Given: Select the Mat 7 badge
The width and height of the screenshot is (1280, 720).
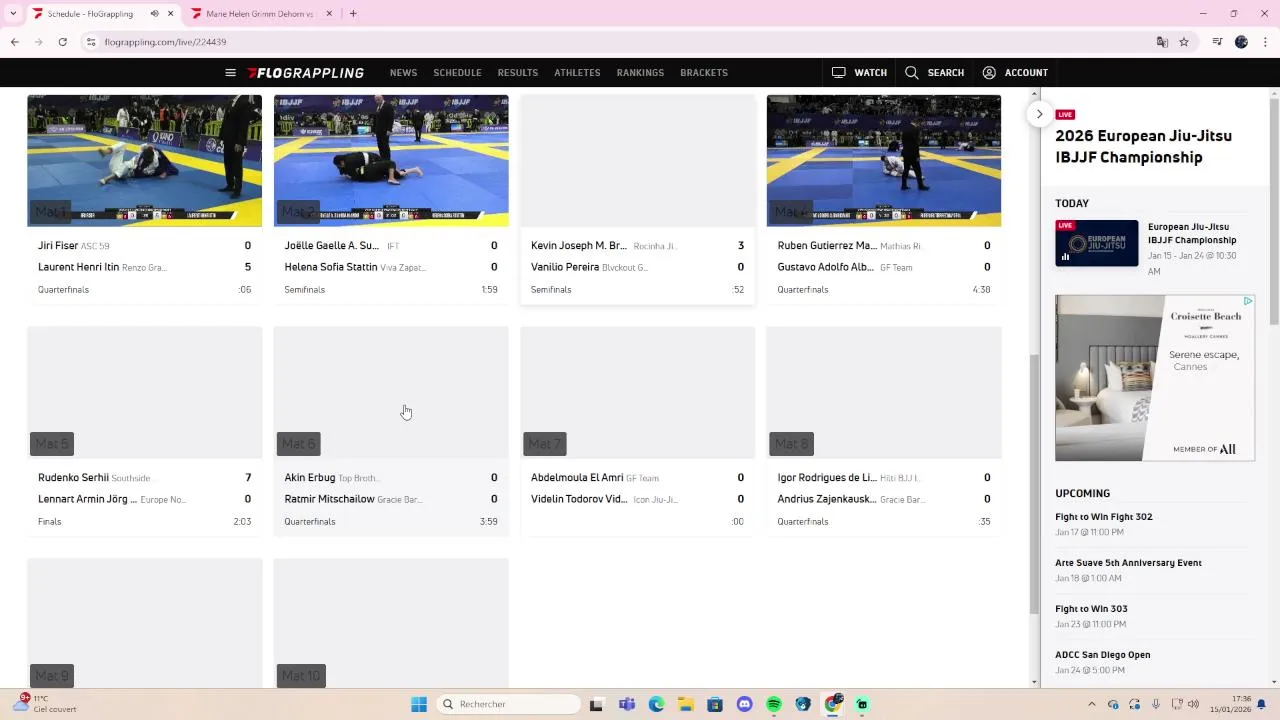Looking at the screenshot, I should click(x=545, y=444).
